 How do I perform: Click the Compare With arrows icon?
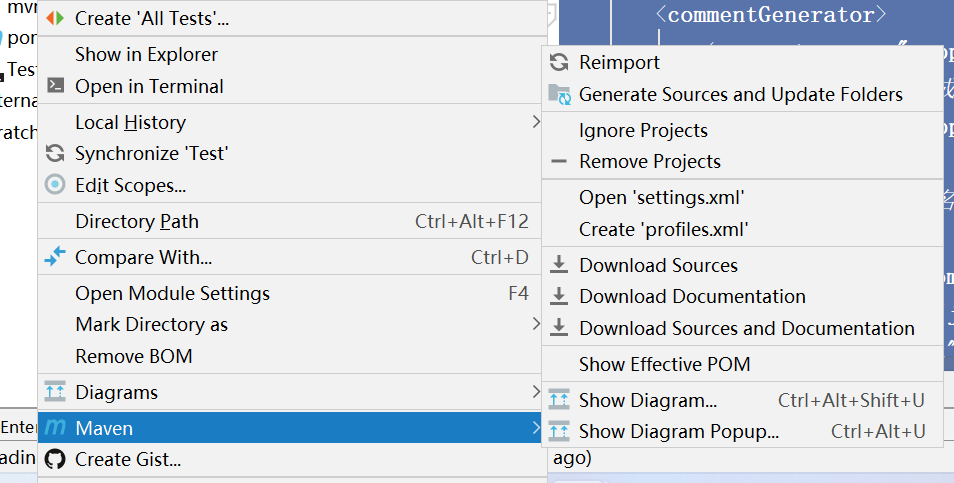pos(56,257)
